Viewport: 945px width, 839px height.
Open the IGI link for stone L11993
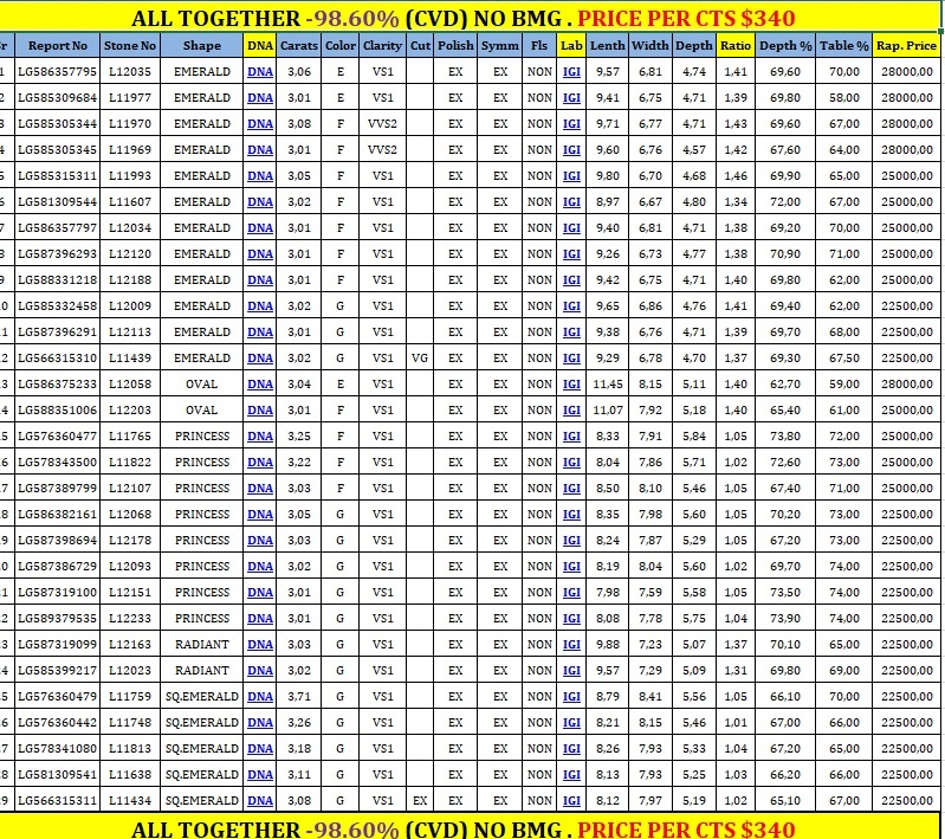point(571,176)
